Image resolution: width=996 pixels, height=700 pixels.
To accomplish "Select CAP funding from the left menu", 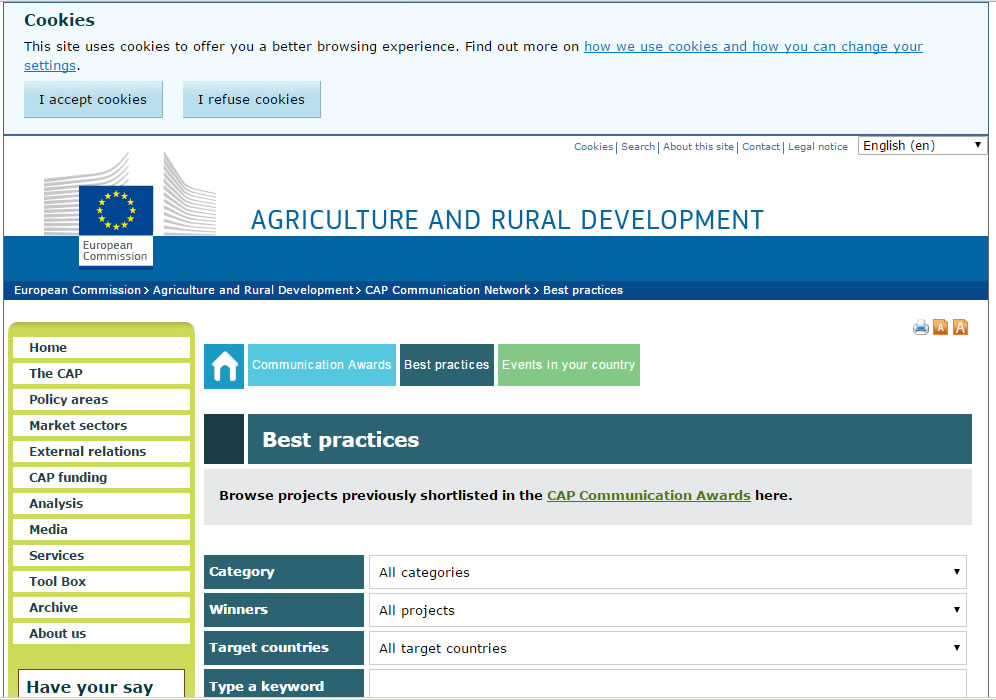I will 68,478.
